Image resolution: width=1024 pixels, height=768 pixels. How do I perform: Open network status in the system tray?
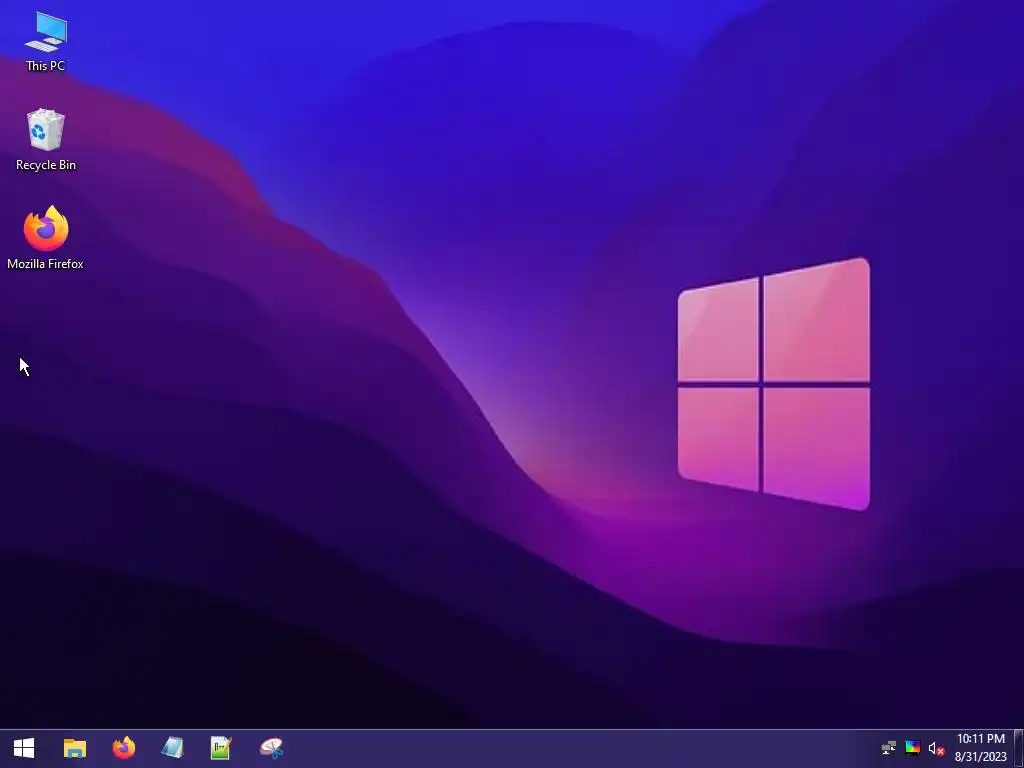point(888,748)
